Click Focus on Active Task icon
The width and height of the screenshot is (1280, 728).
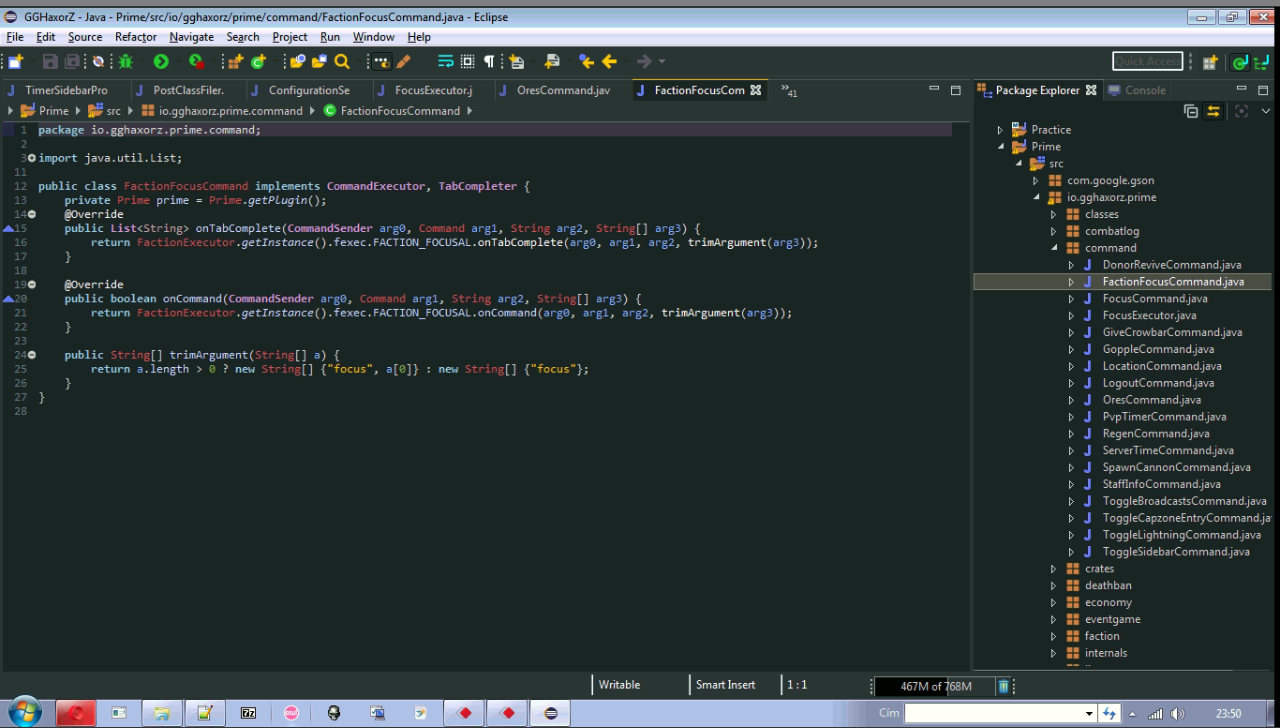tap(1241, 111)
